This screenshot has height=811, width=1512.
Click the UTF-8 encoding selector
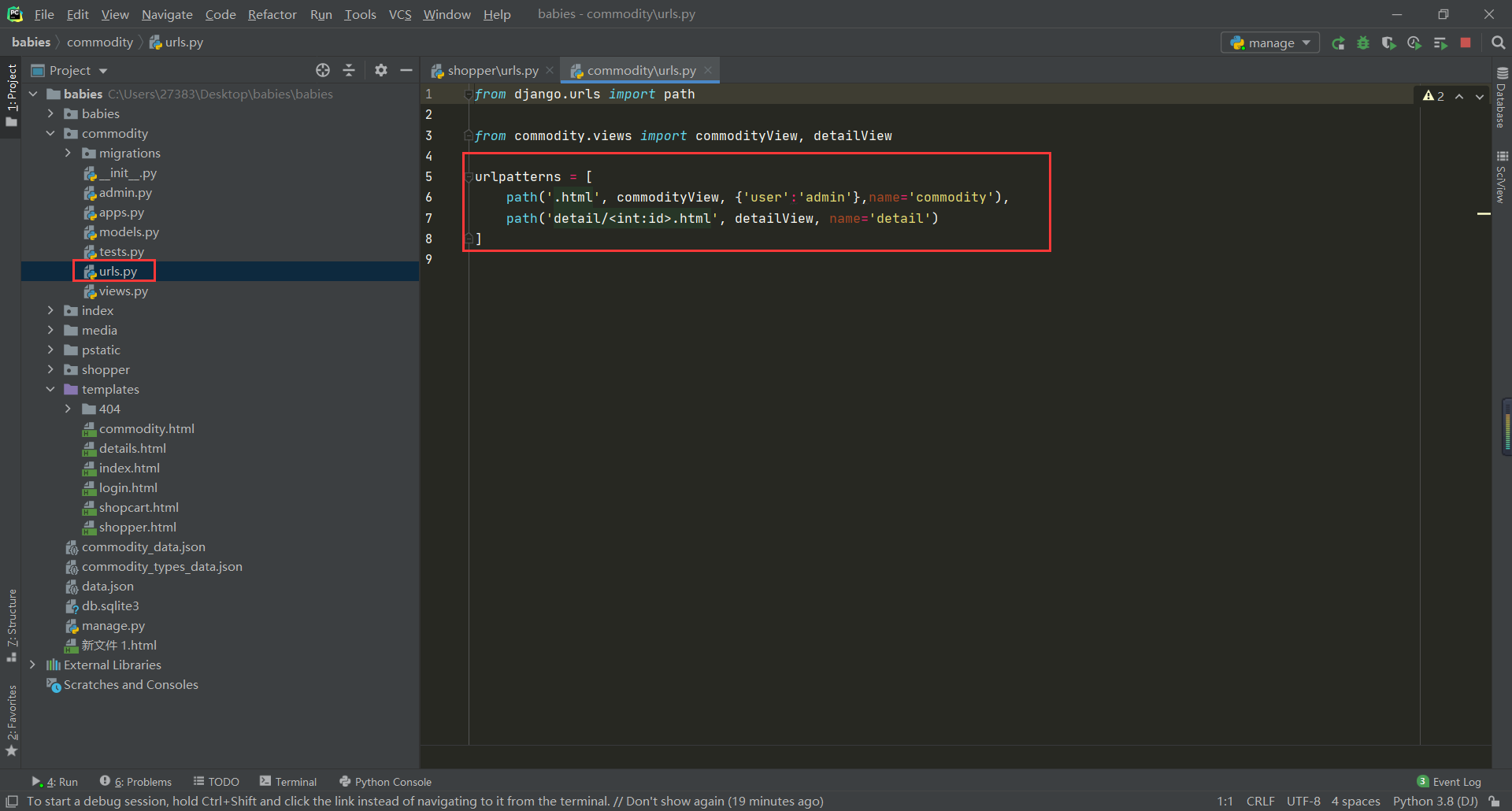(x=1303, y=802)
